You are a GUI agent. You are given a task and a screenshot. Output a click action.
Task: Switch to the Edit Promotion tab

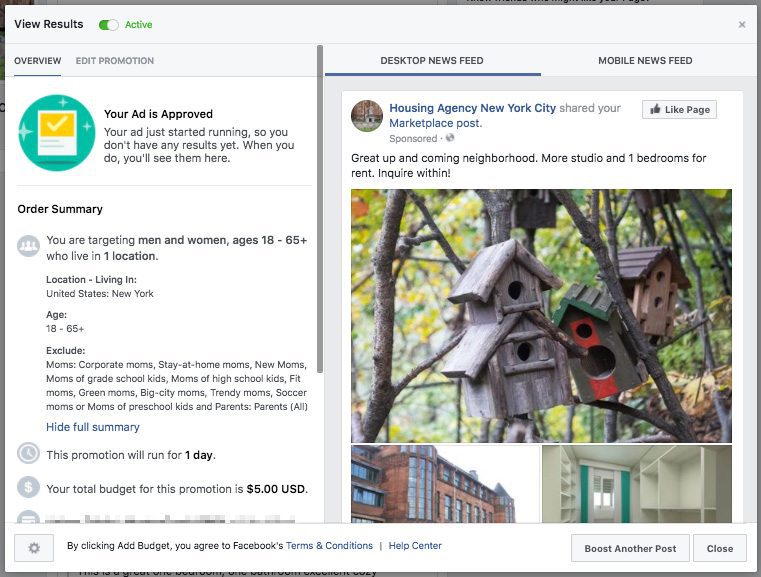115,61
